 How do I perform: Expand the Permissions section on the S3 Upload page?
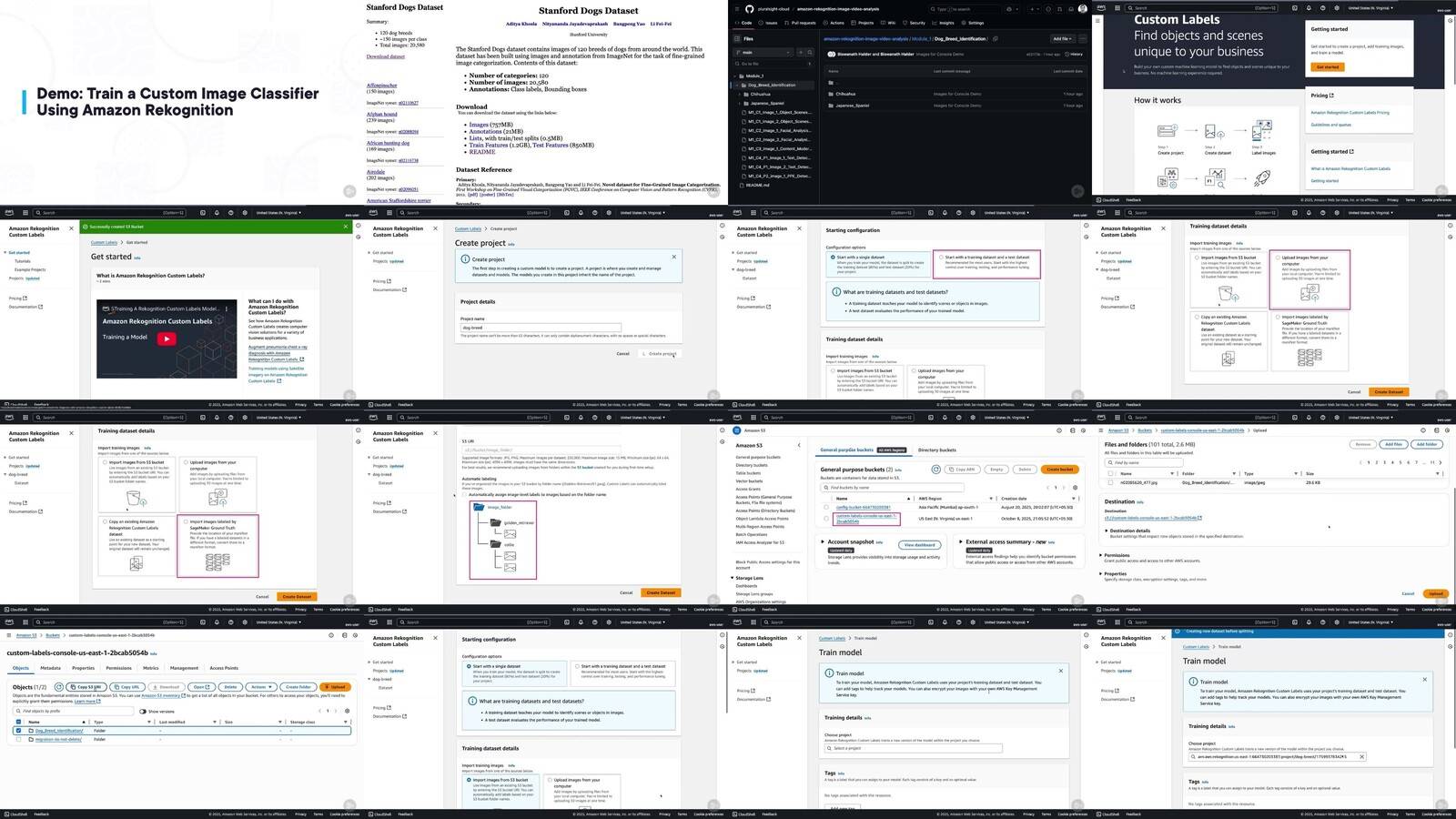(1101, 555)
